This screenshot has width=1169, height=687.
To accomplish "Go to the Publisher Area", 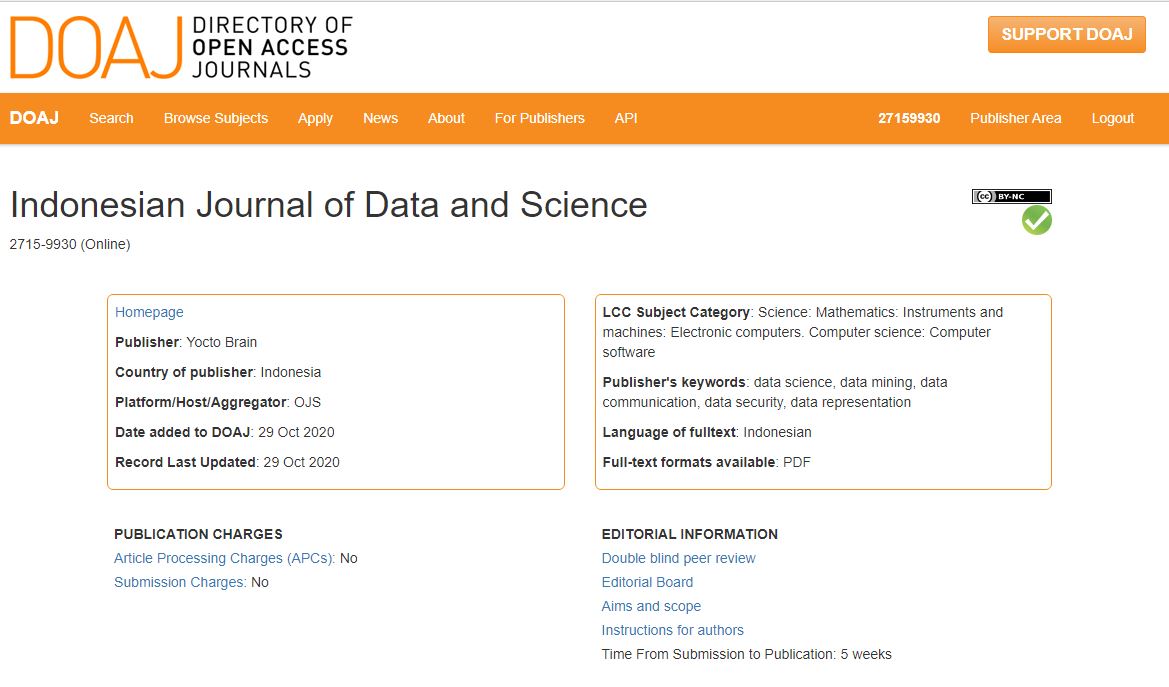I will tap(1015, 118).
